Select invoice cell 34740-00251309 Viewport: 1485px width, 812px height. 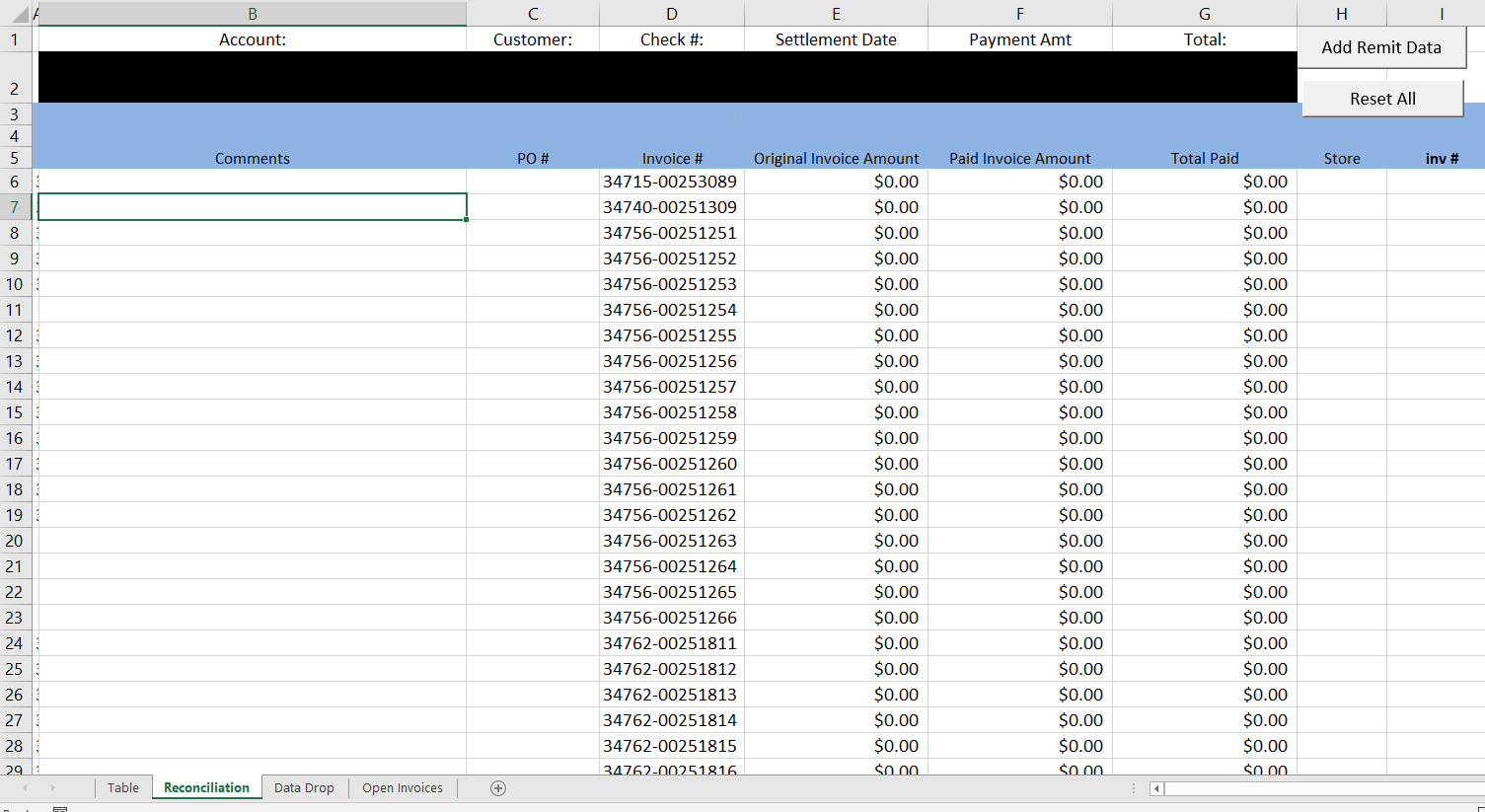(672, 207)
